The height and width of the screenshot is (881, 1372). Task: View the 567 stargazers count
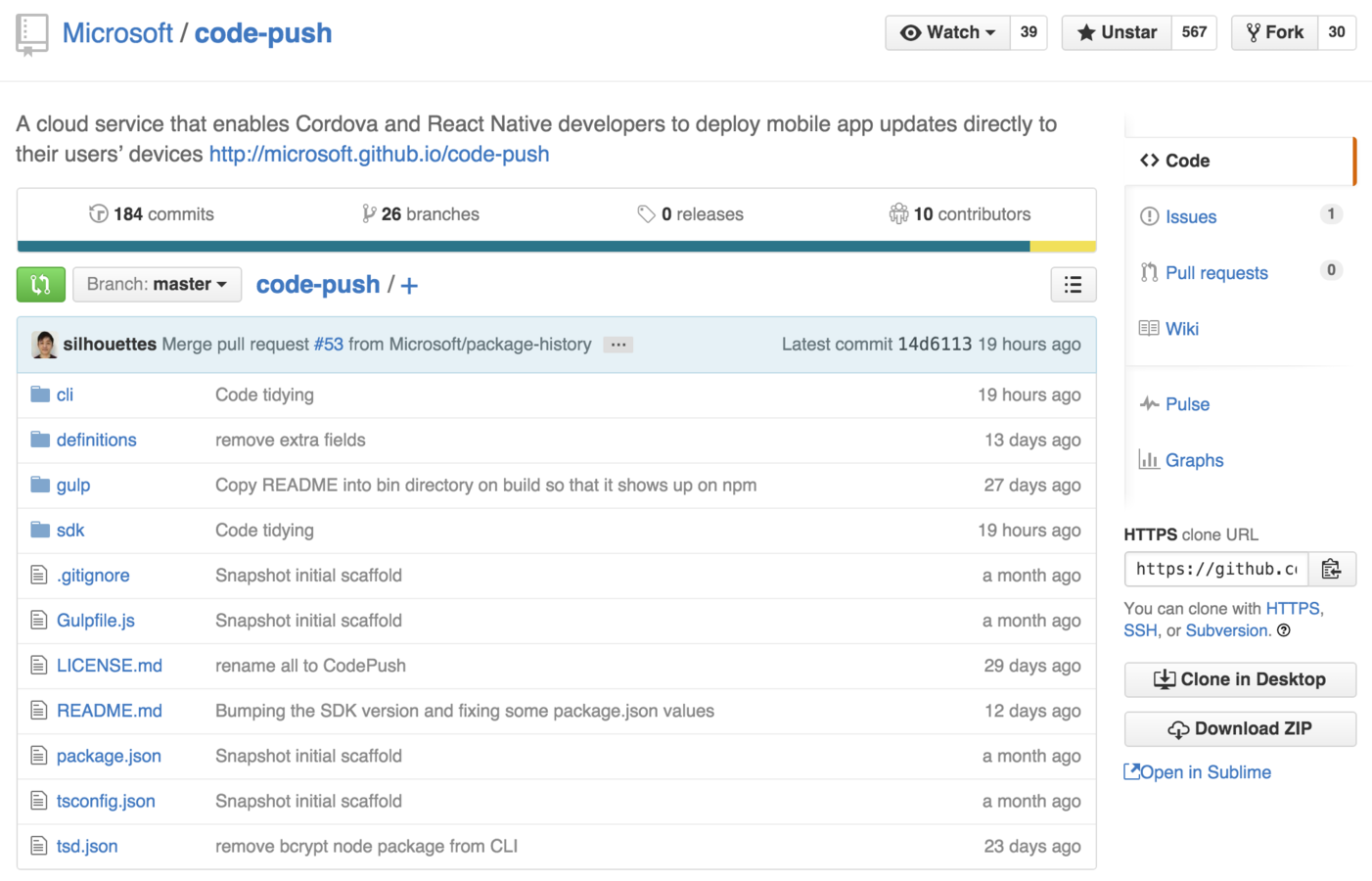(x=1194, y=32)
